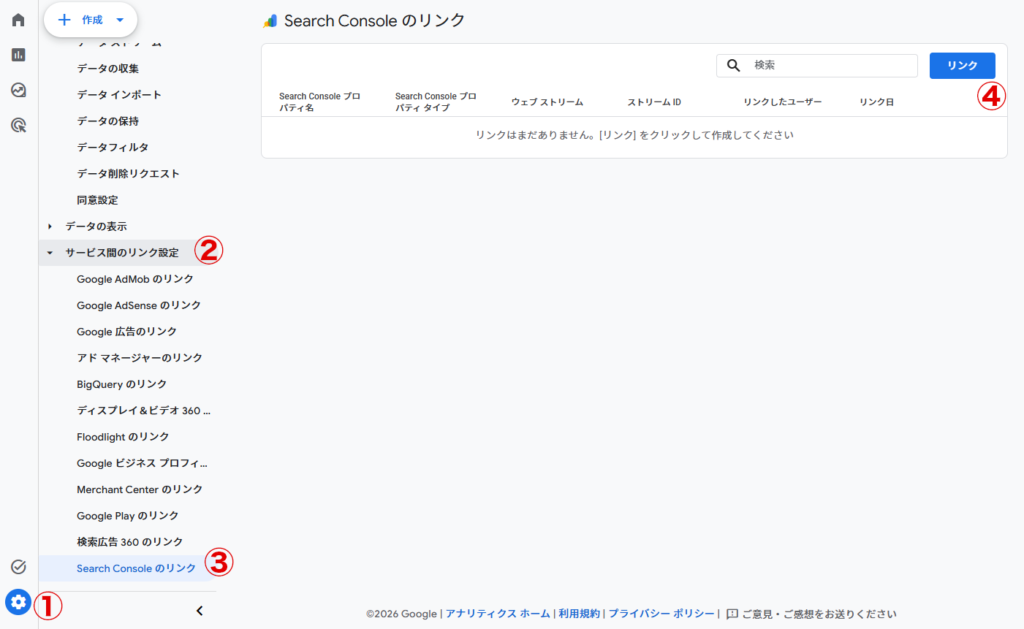This screenshot has width=1024, height=629.
Task: Click the plus icon in 作成 button
Action: click(x=64, y=20)
